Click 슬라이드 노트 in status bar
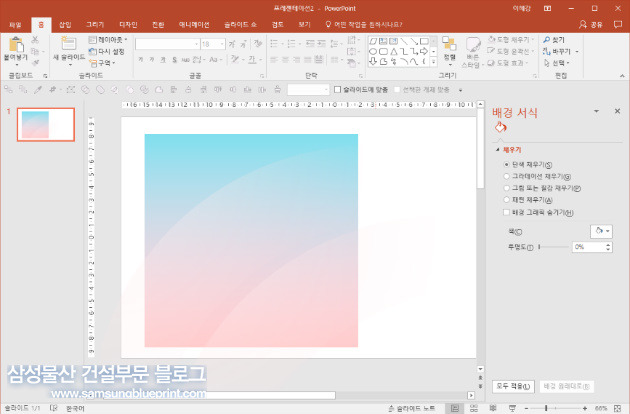The image size is (630, 414). tap(411, 408)
